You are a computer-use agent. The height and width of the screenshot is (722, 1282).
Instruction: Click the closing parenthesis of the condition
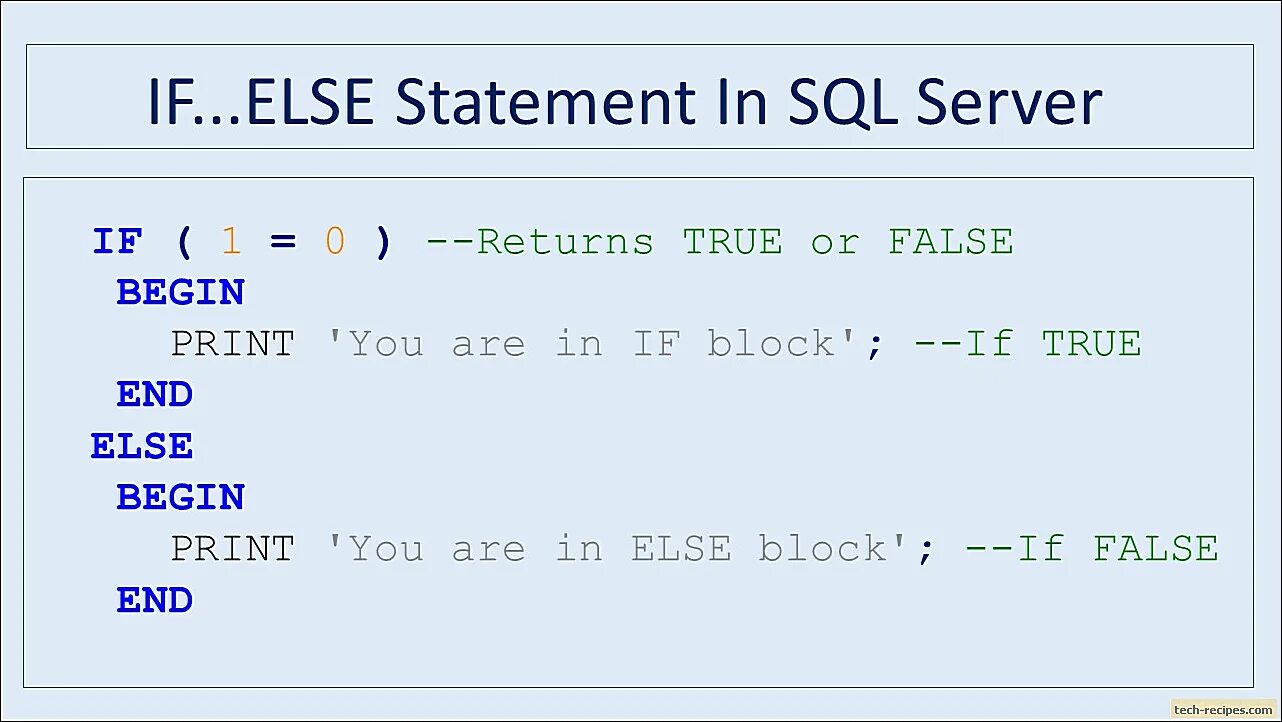click(x=383, y=242)
